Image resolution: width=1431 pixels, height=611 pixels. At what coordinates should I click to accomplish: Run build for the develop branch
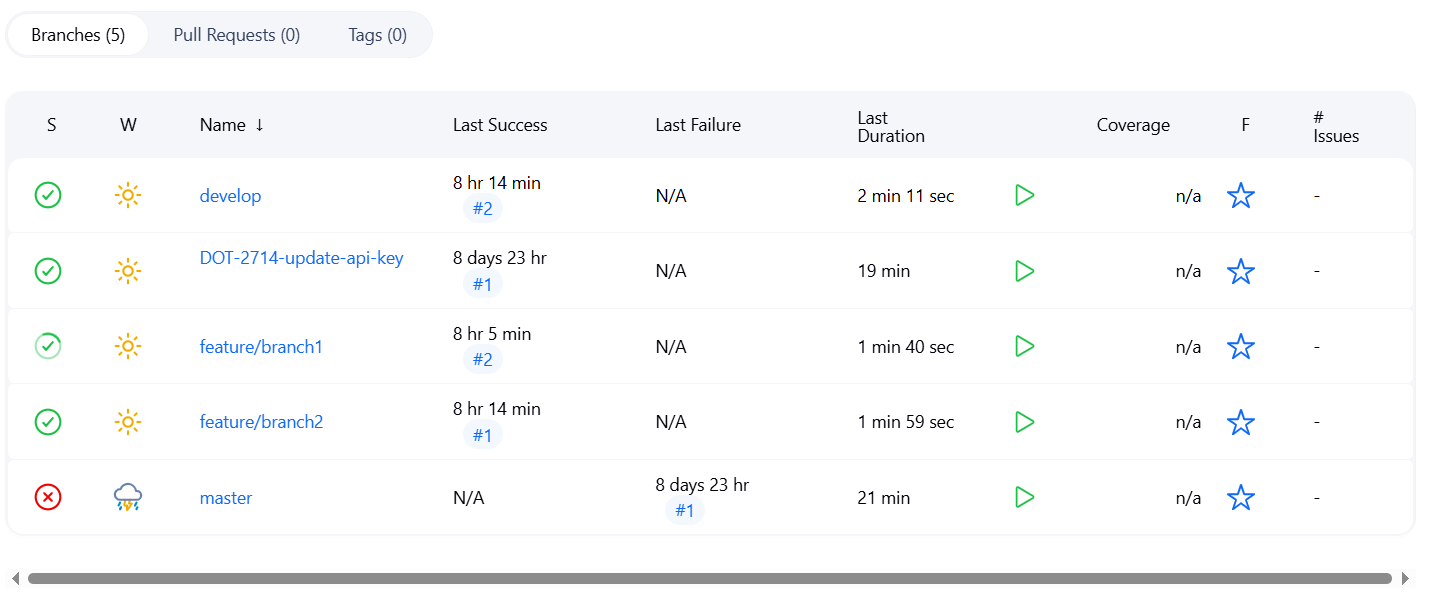point(1024,195)
